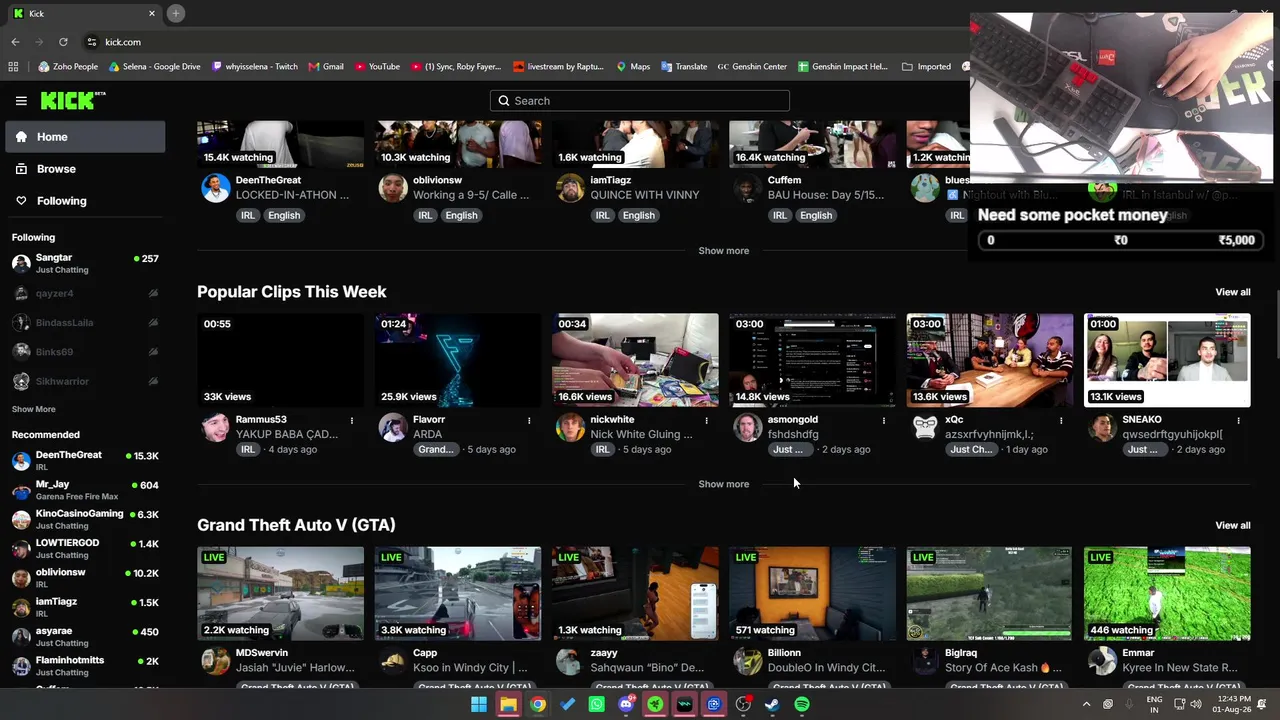The image size is (1280, 720).
Task: Open three-dot options for nickwhite clip
Action: [x=706, y=421]
